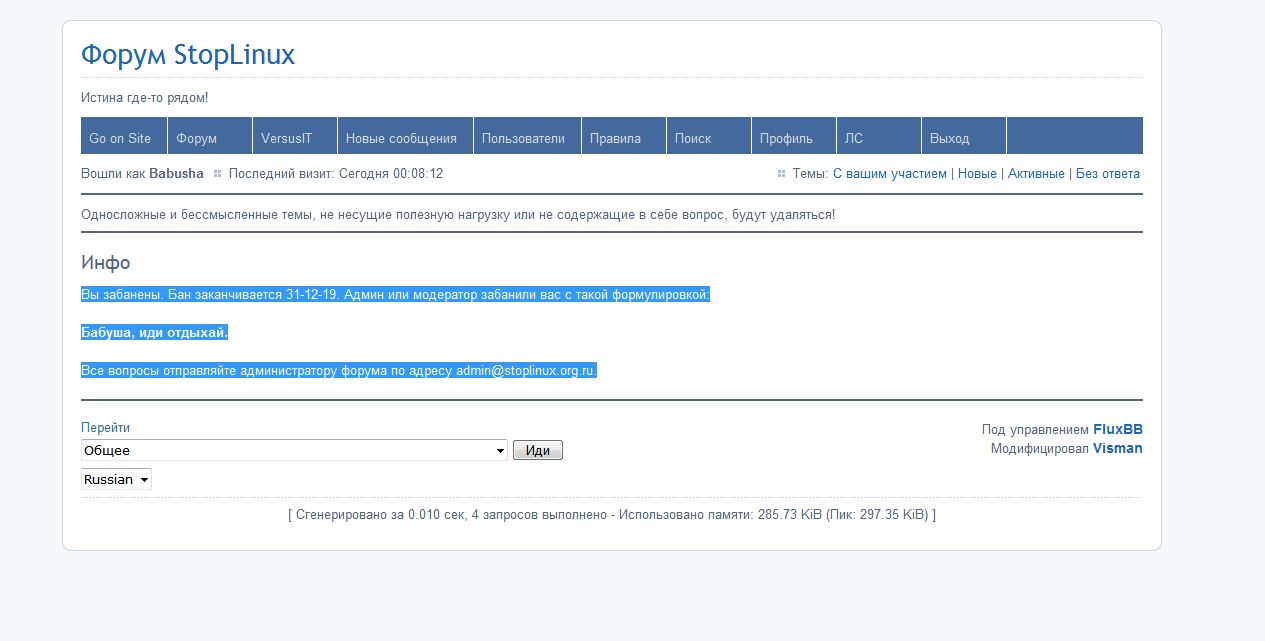
Task: Open topics "С вашим участием"
Action: [x=888, y=173]
